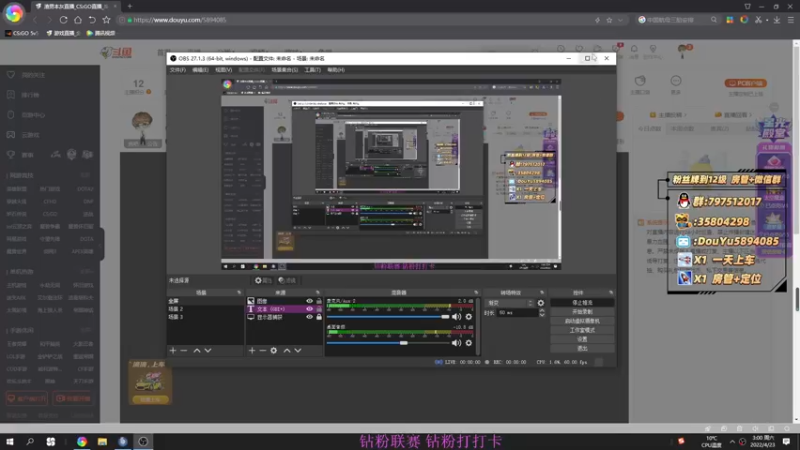Mute the desktop audio speaker icon
800x450 pixels.
pyautogui.click(x=456, y=343)
